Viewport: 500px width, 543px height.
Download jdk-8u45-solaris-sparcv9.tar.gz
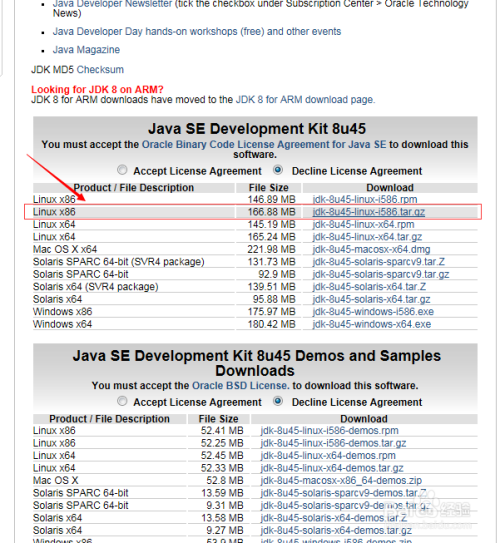(x=381, y=274)
